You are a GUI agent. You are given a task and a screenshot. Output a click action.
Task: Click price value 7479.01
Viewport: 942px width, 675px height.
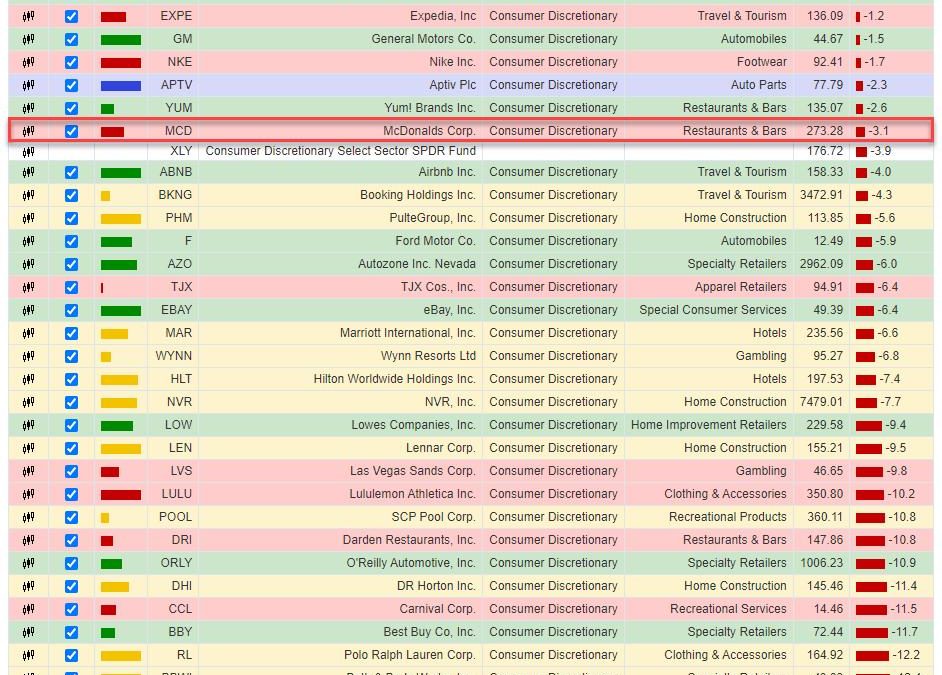click(821, 402)
